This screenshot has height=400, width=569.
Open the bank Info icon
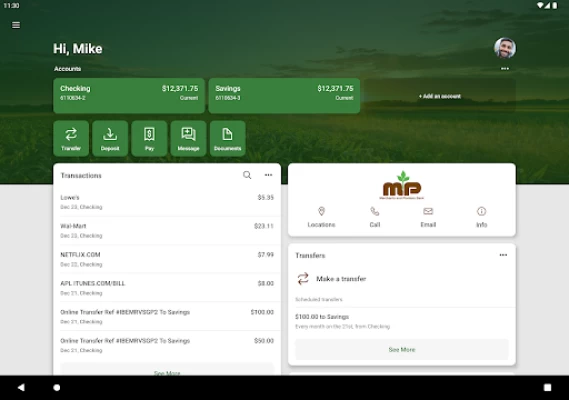coord(482,211)
